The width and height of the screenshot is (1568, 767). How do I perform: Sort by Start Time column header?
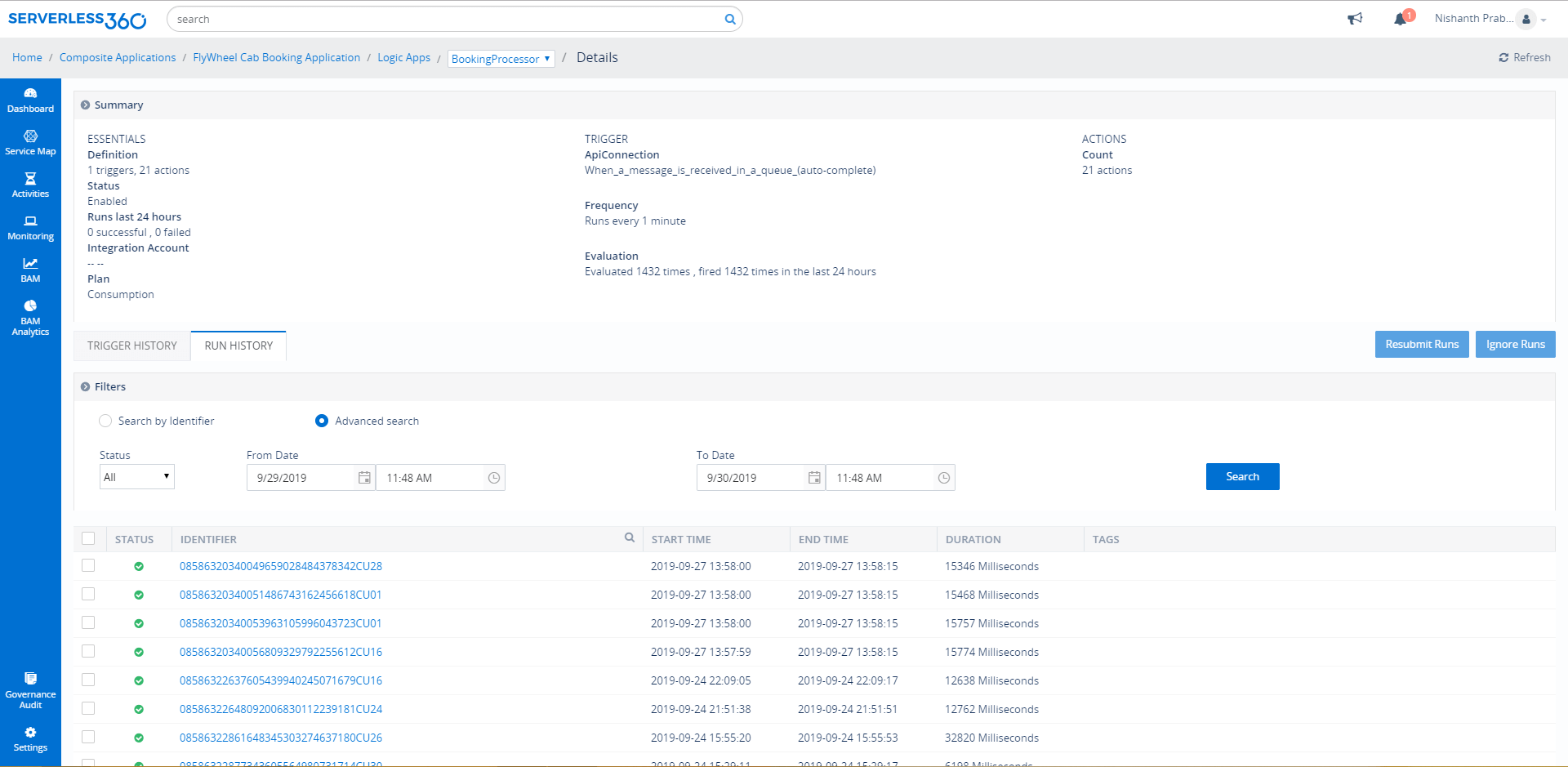pyautogui.click(x=681, y=540)
